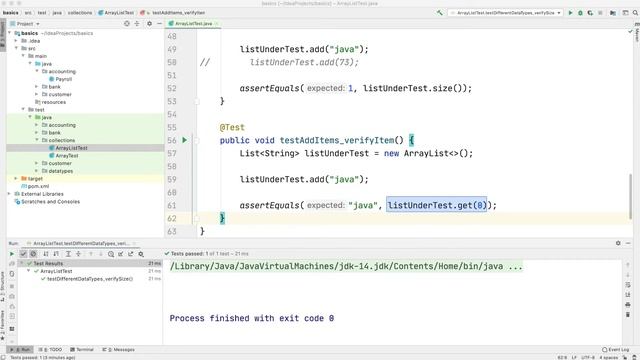This screenshot has width=640, height=360.
Task: Open the Messages tool window tab
Action: tap(119, 350)
